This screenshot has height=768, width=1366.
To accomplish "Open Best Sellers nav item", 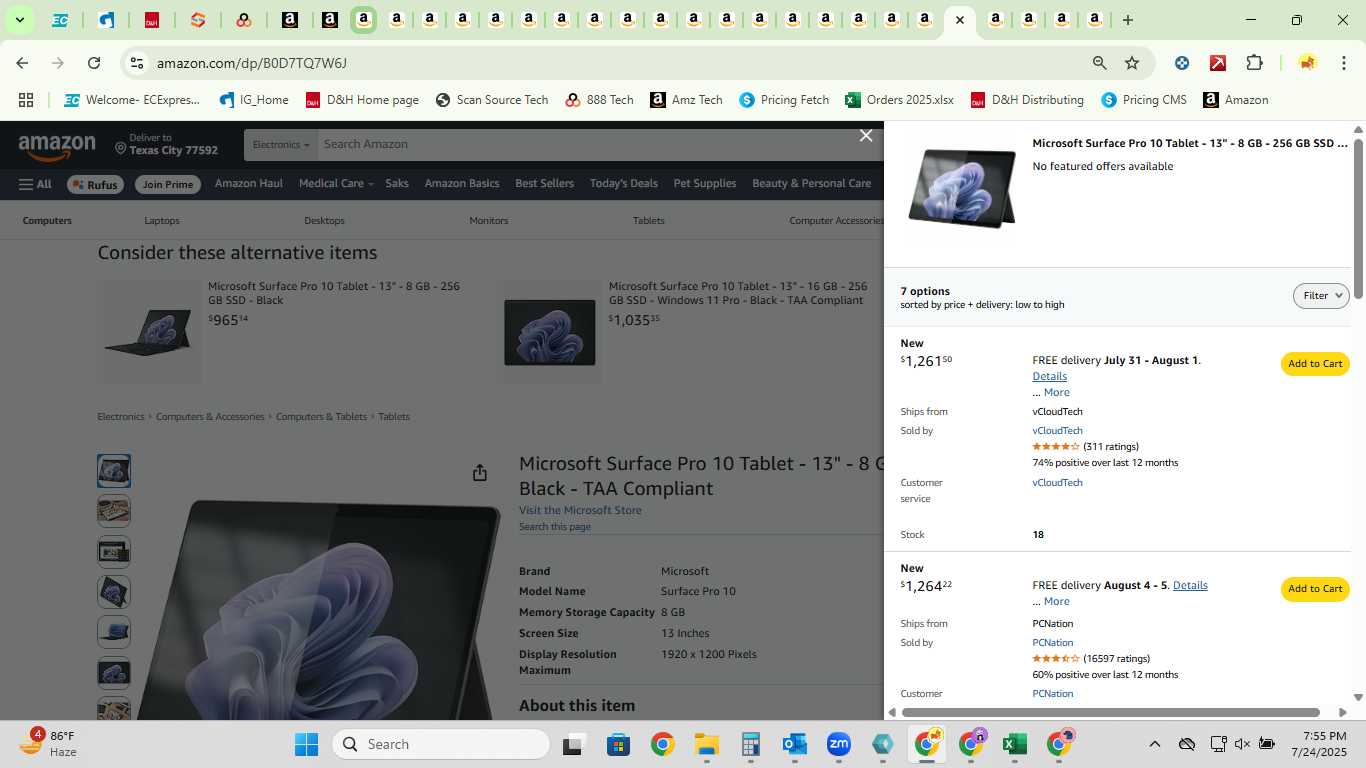I will (x=545, y=184).
